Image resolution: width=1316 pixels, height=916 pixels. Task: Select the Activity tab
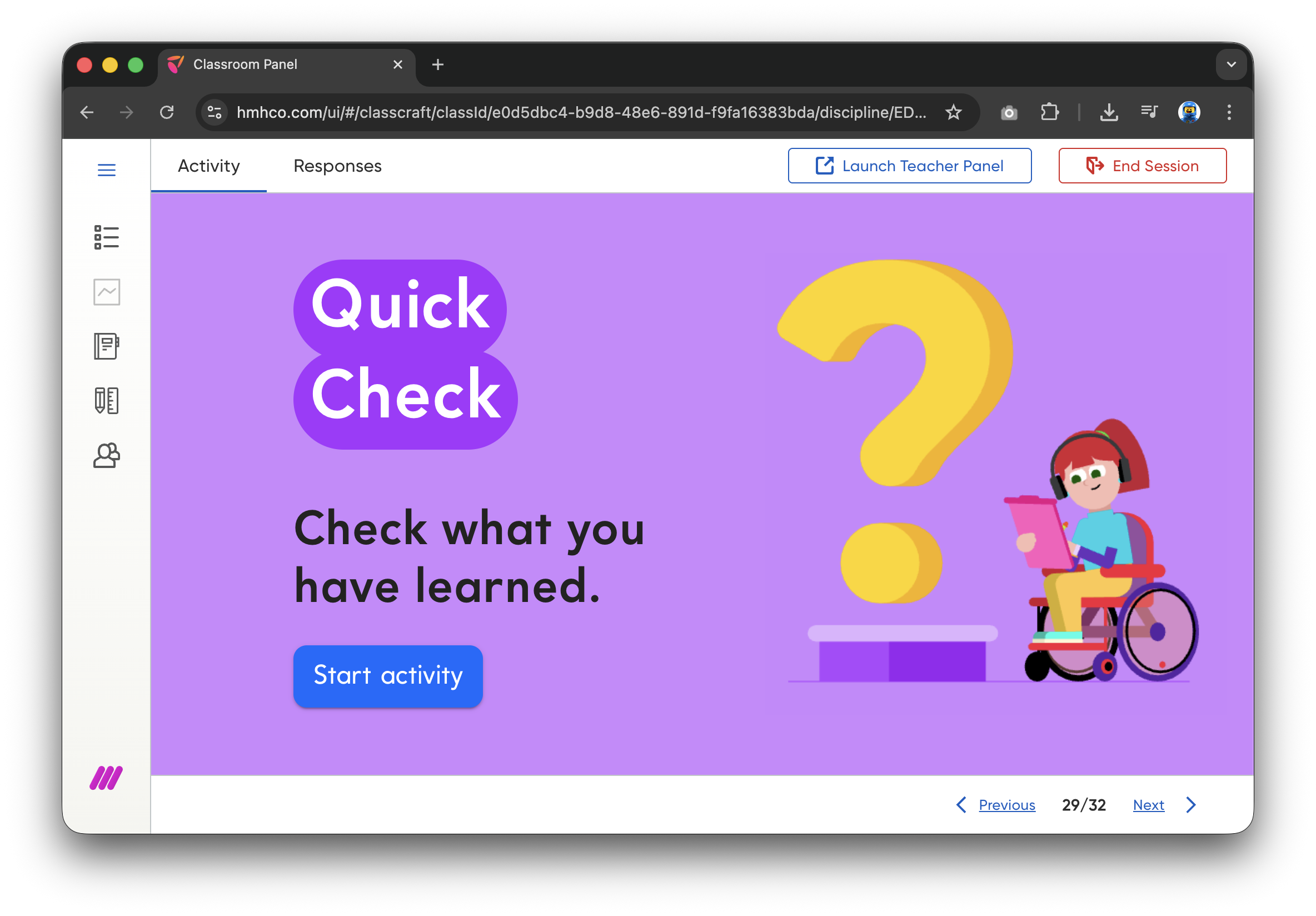tap(208, 166)
